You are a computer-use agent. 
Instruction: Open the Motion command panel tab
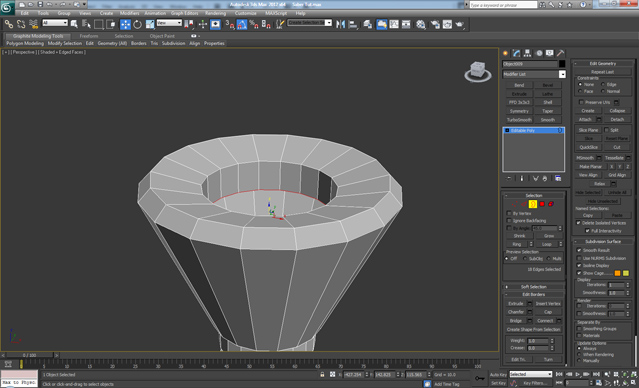(x=539, y=53)
